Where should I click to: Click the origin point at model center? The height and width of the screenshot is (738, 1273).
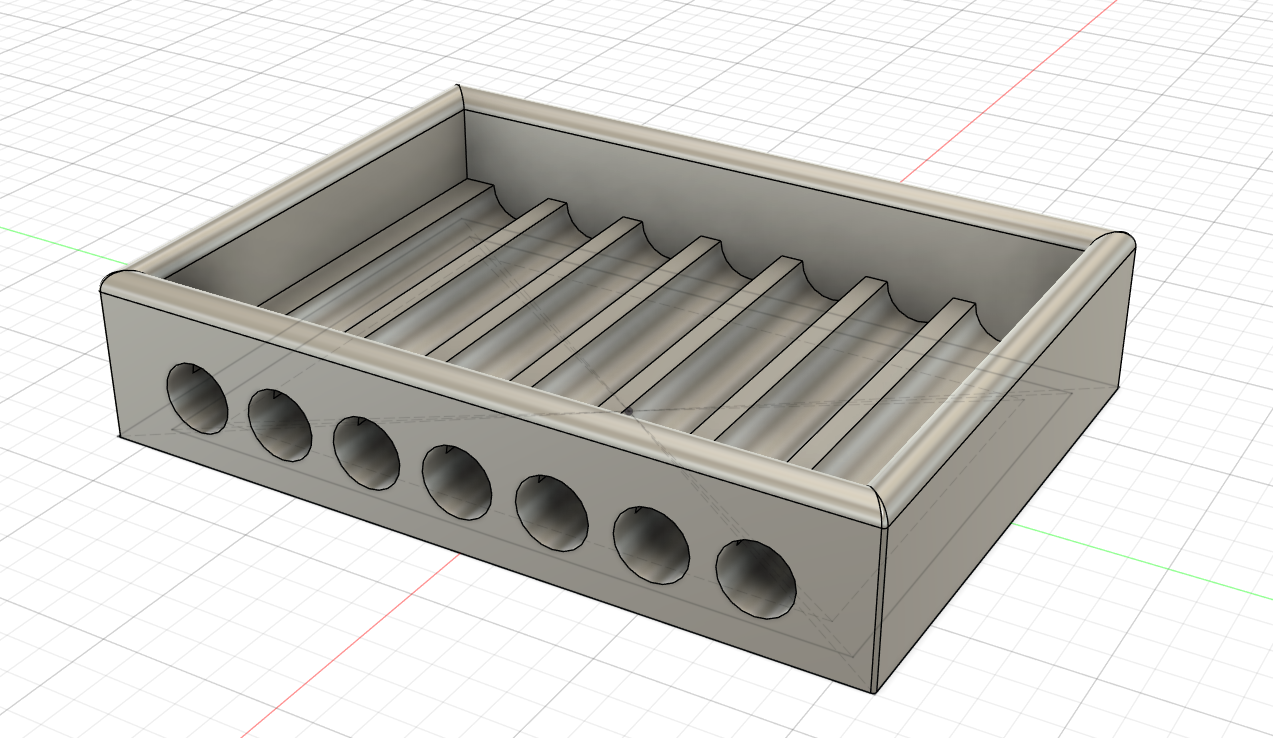click(628, 409)
